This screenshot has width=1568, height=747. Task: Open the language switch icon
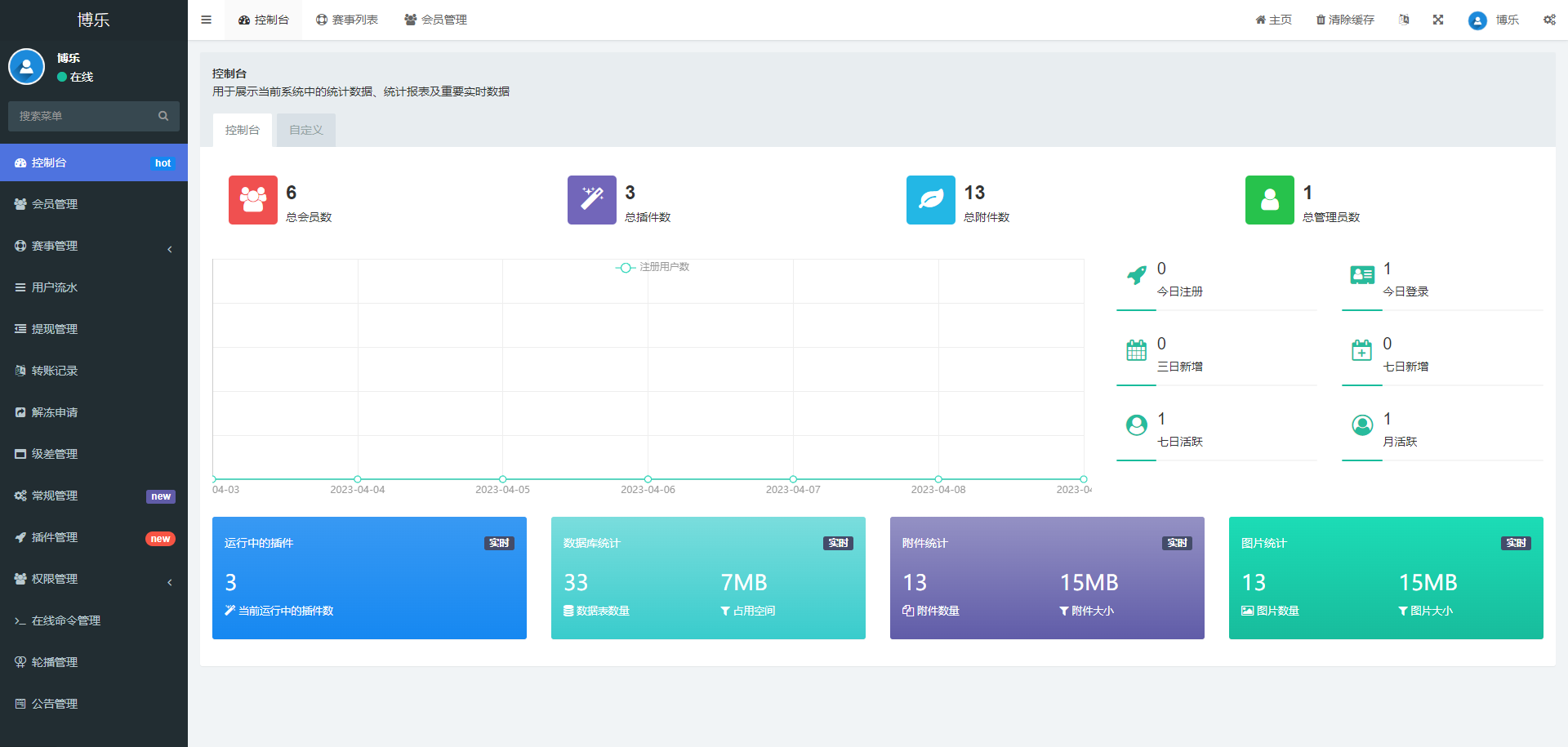[1404, 20]
